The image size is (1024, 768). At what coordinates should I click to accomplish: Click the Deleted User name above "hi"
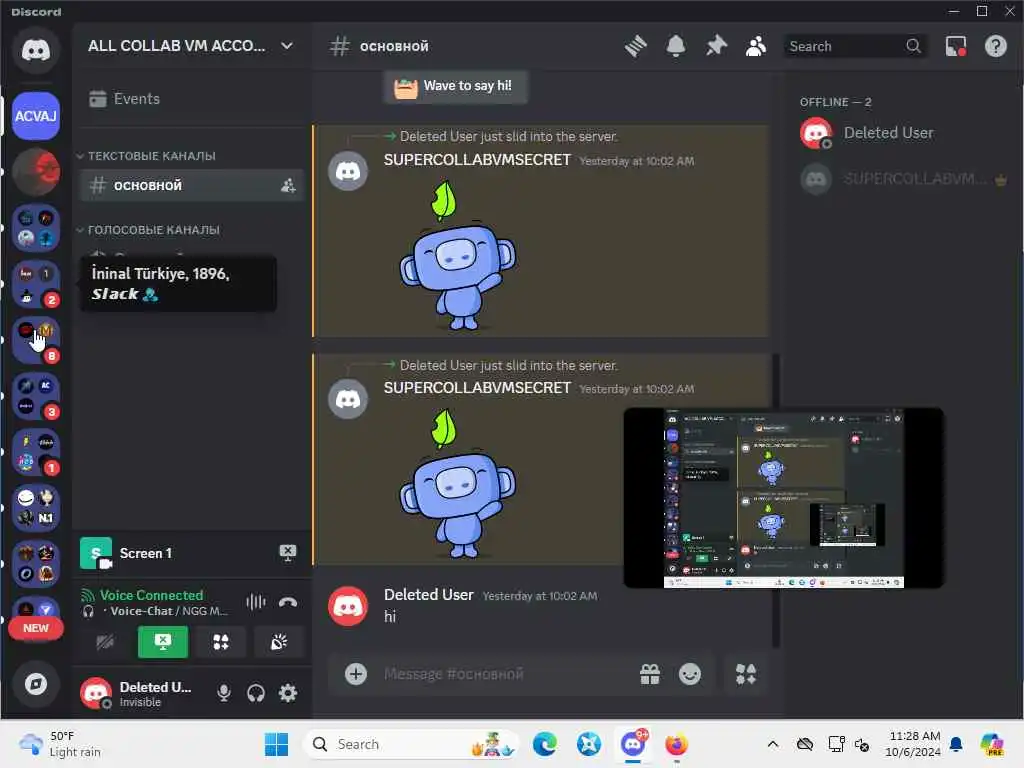[x=428, y=595]
